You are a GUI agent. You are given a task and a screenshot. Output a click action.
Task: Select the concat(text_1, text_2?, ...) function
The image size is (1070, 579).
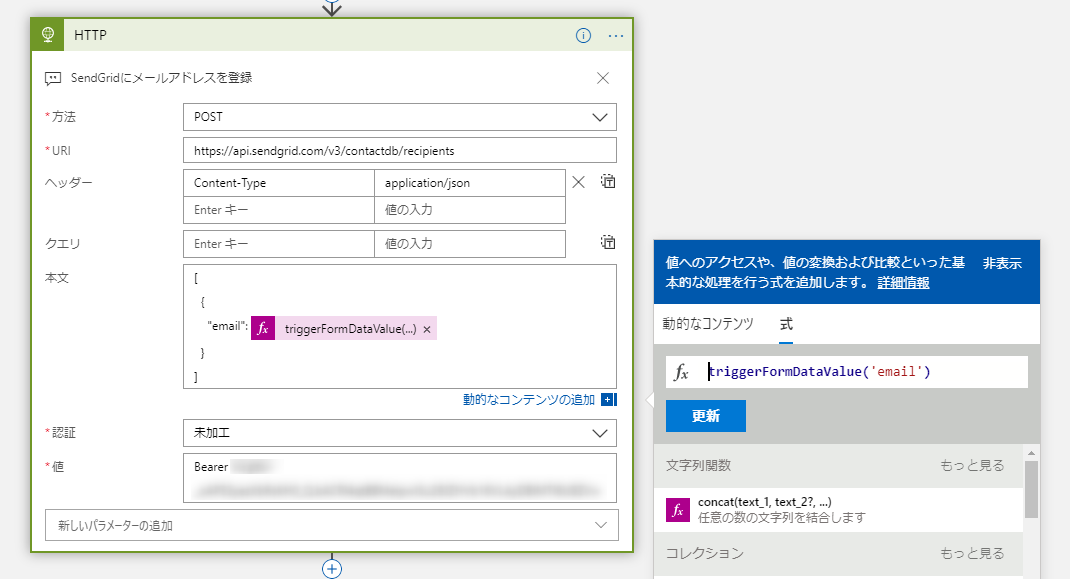click(838, 510)
